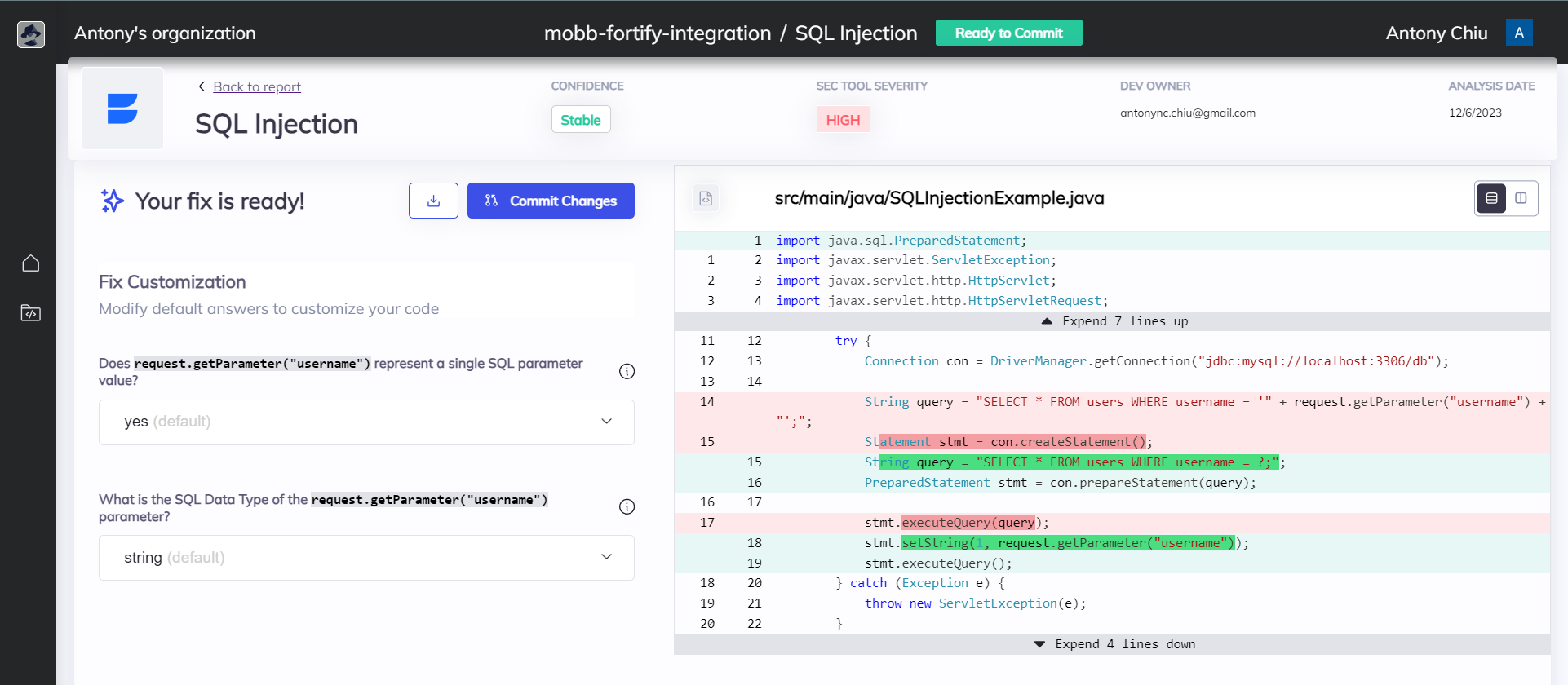
Task: Expand 7 lines up in diff
Action: pyautogui.click(x=1114, y=321)
